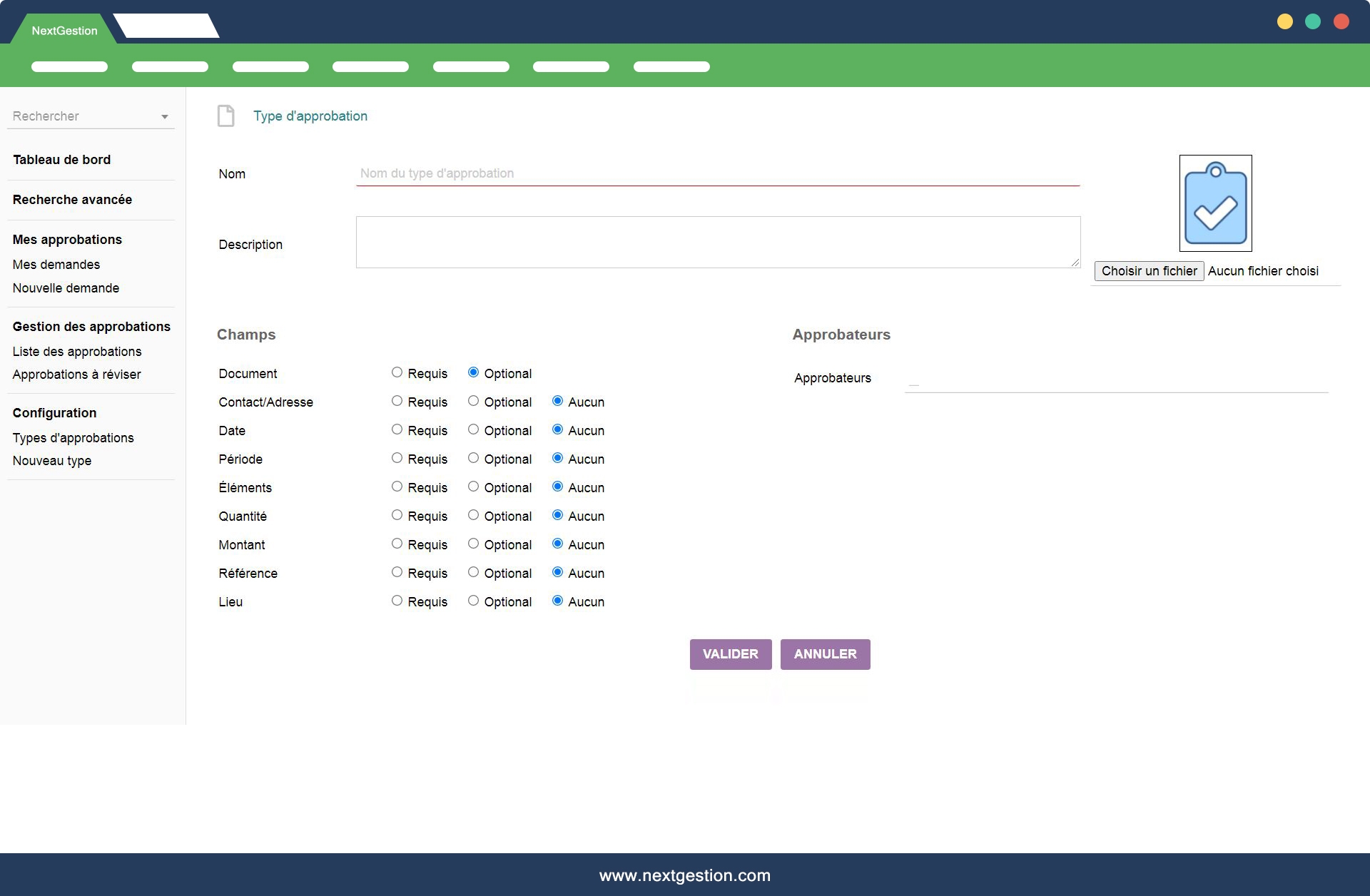The image size is (1370, 896).
Task: Click the yellow window control dot
Action: click(1285, 22)
